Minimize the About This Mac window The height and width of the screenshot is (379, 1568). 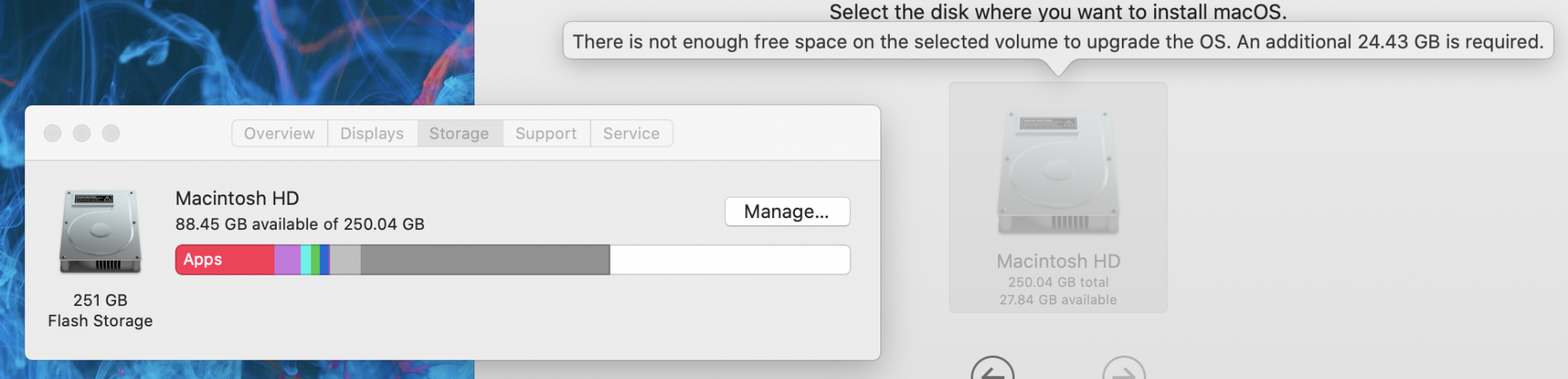82,133
